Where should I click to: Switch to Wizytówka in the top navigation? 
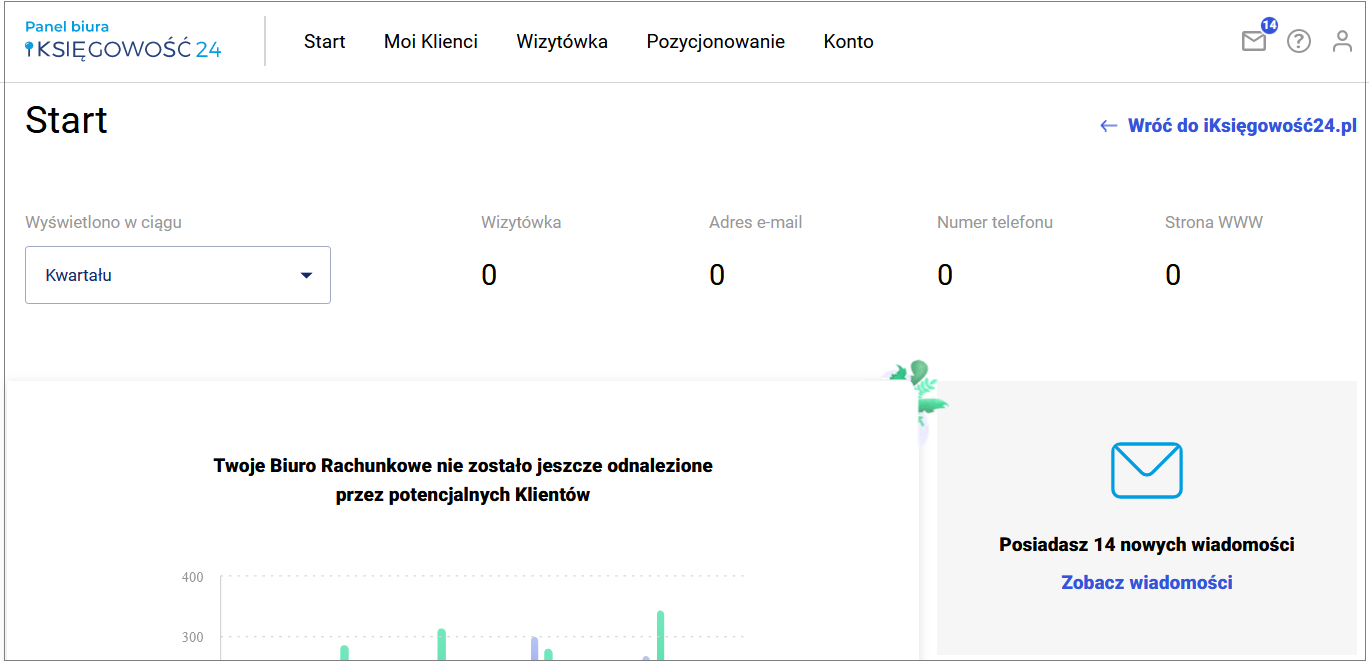(x=562, y=42)
